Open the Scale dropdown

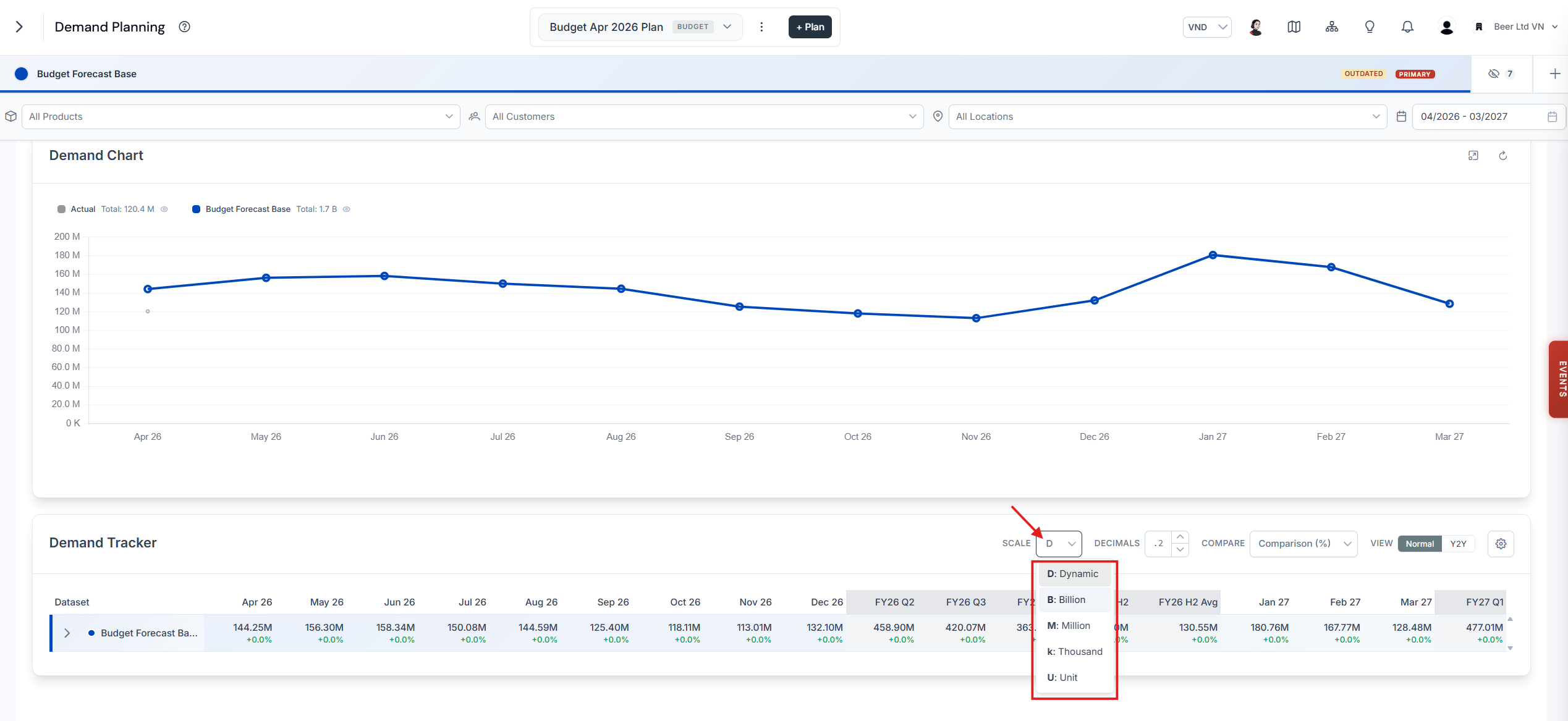click(x=1059, y=544)
